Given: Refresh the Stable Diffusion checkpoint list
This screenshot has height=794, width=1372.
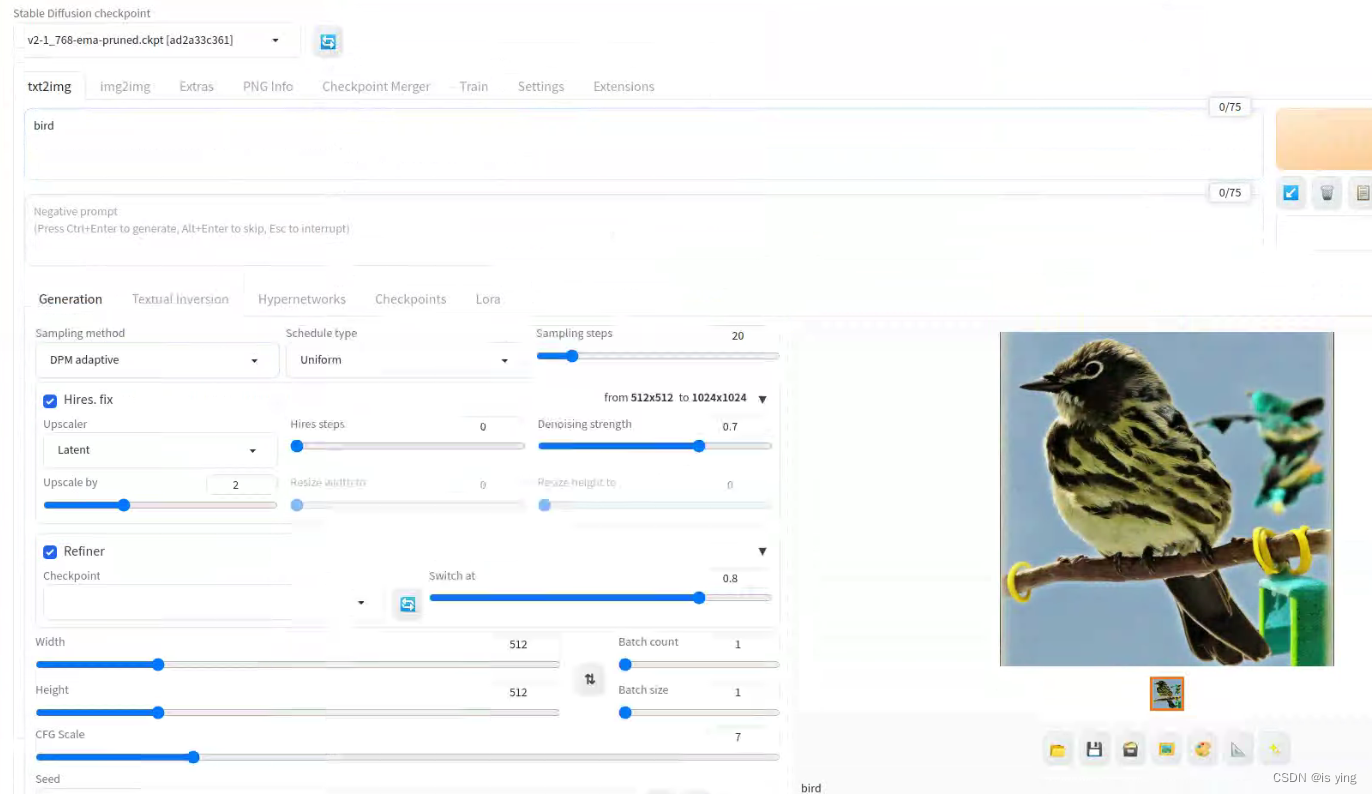Looking at the screenshot, I should point(328,41).
